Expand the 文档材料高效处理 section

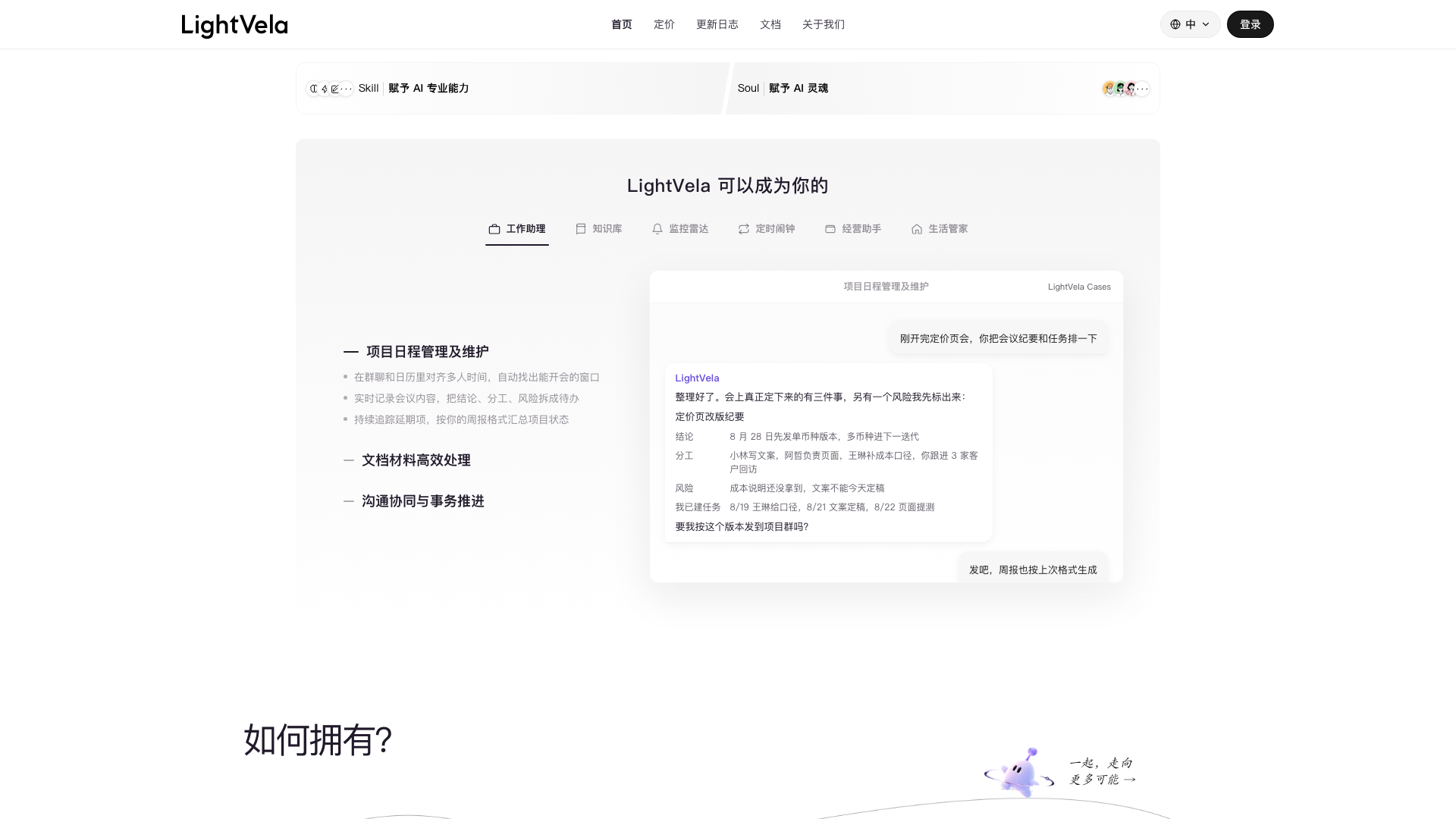[407, 460]
